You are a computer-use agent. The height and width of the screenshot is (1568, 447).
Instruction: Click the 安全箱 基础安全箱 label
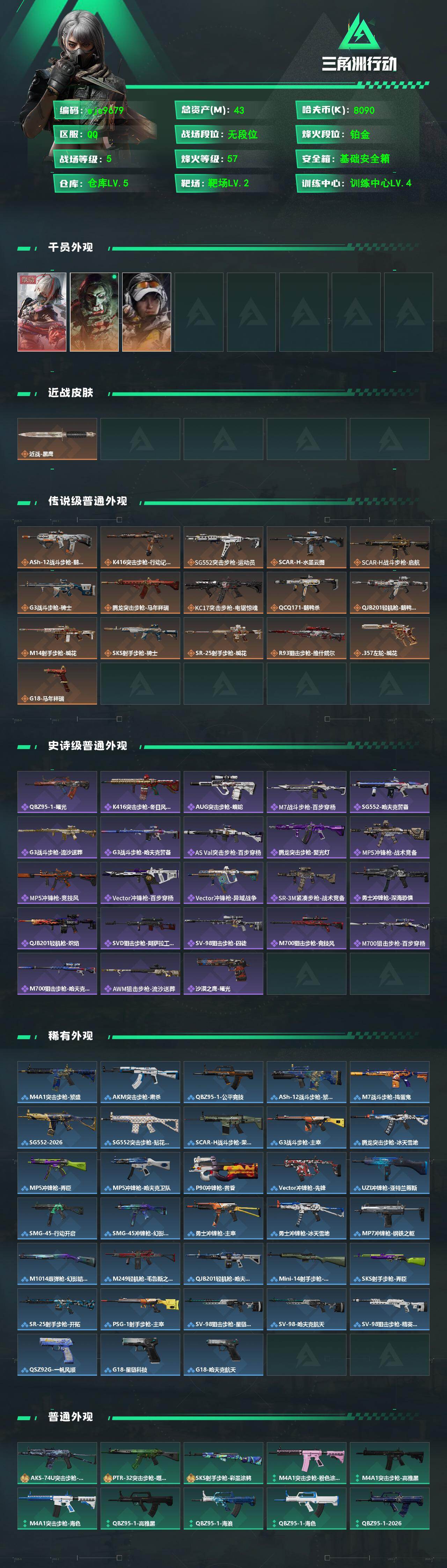coord(346,159)
